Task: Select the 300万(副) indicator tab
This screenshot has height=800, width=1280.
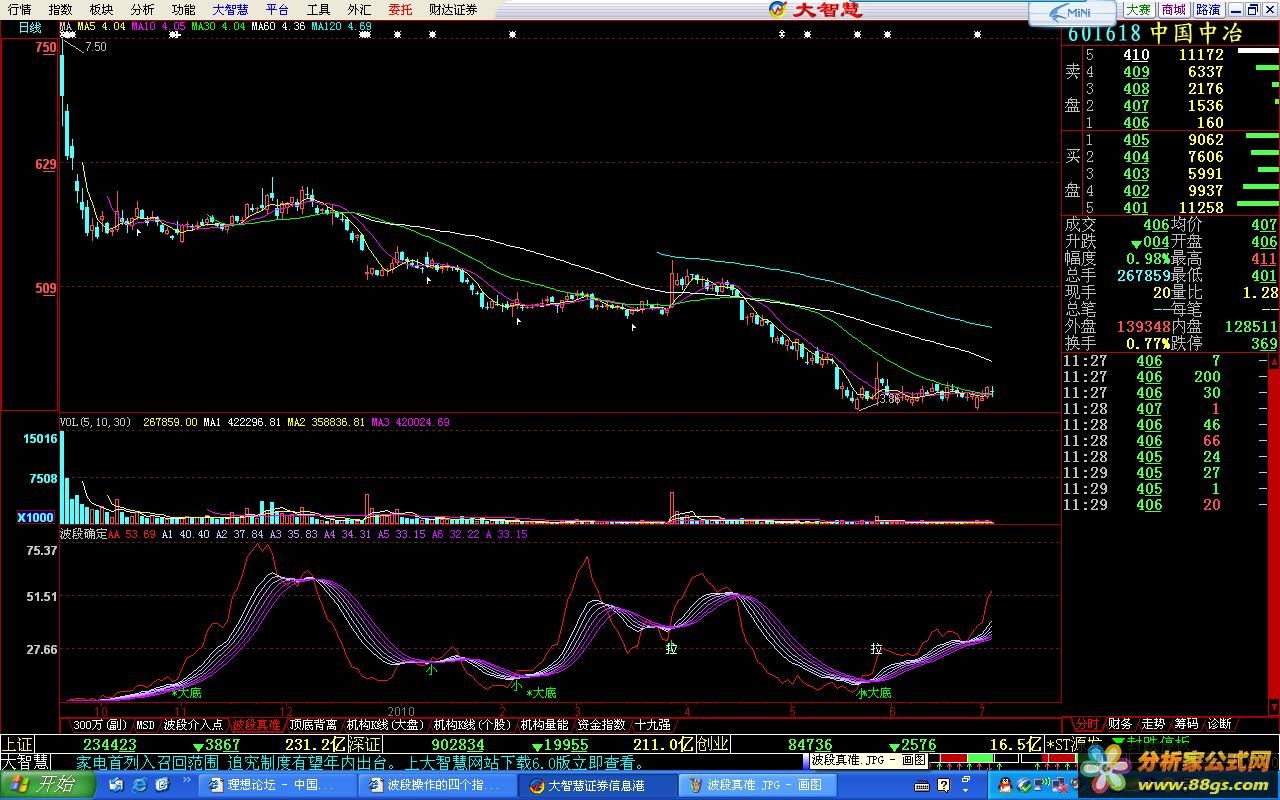Action: click(99, 724)
